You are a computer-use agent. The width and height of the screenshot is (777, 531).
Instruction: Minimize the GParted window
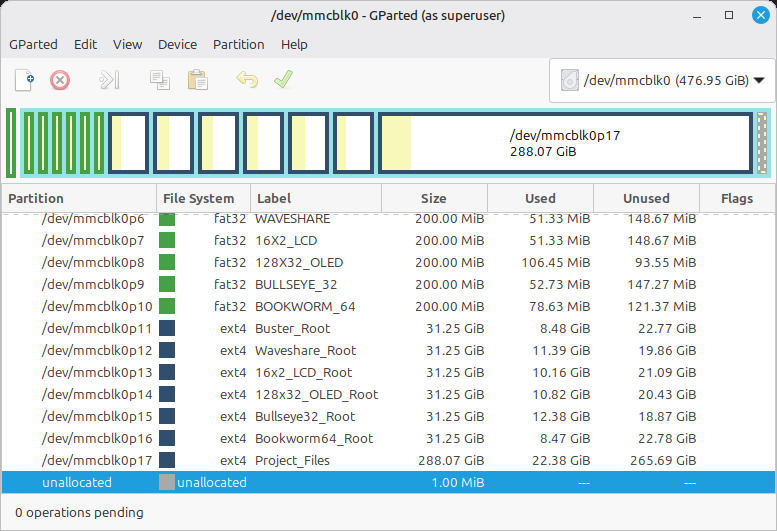697,15
